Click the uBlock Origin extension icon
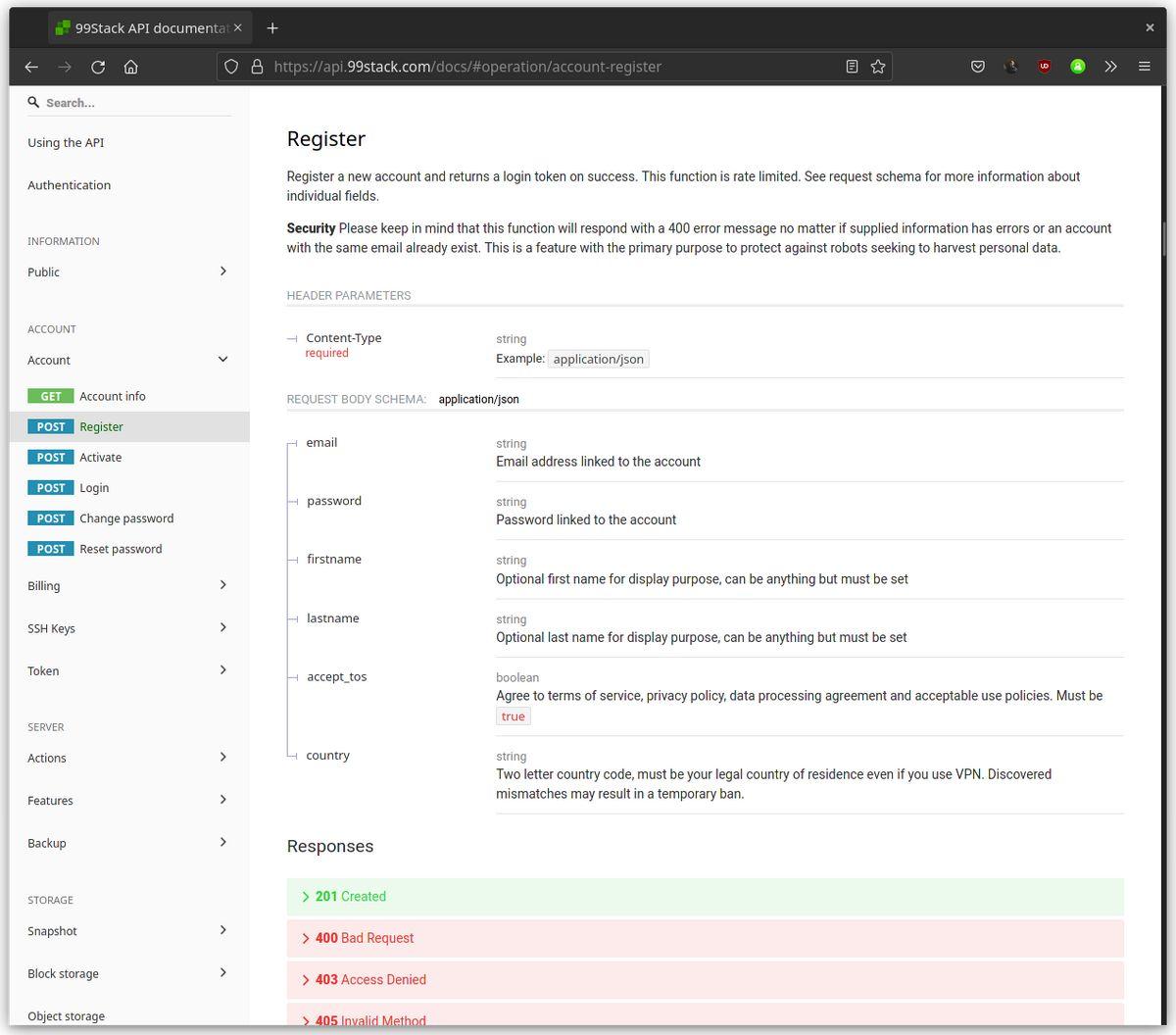The width and height of the screenshot is (1176, 1035). [1045, 67]
